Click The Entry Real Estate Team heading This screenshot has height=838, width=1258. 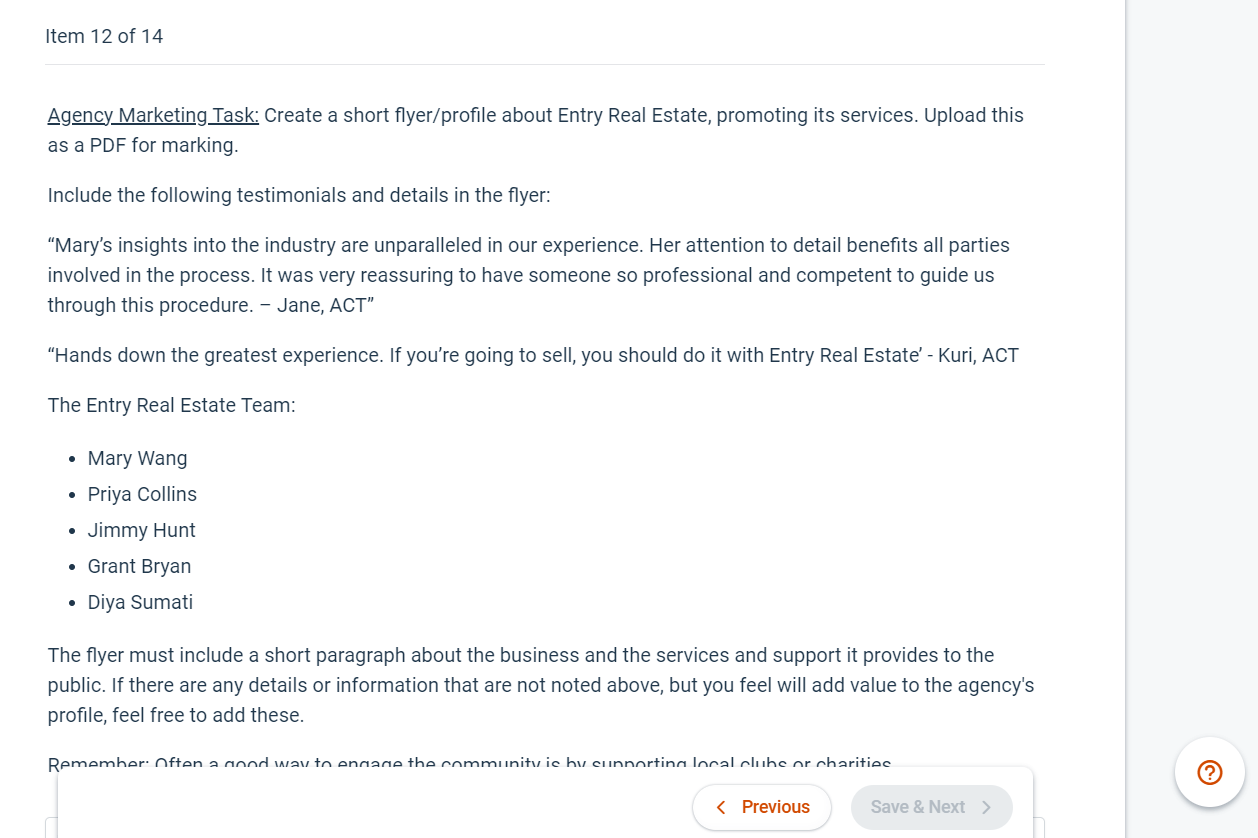(x=172, y=405)
